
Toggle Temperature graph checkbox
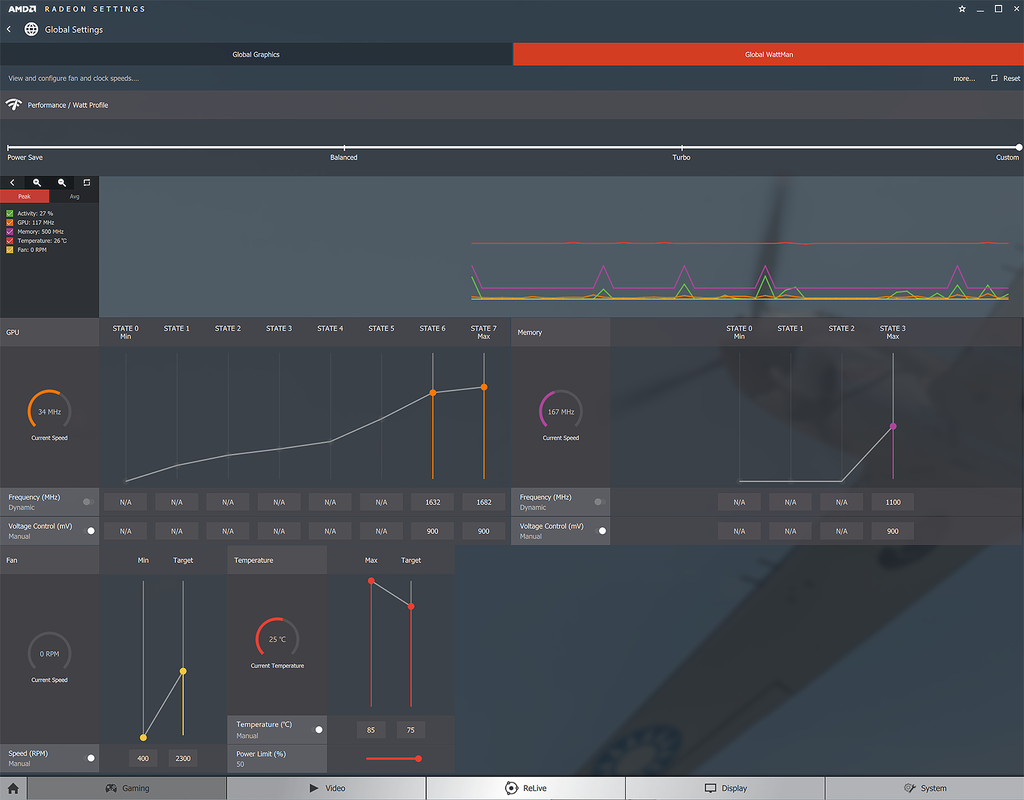point(10,241)
